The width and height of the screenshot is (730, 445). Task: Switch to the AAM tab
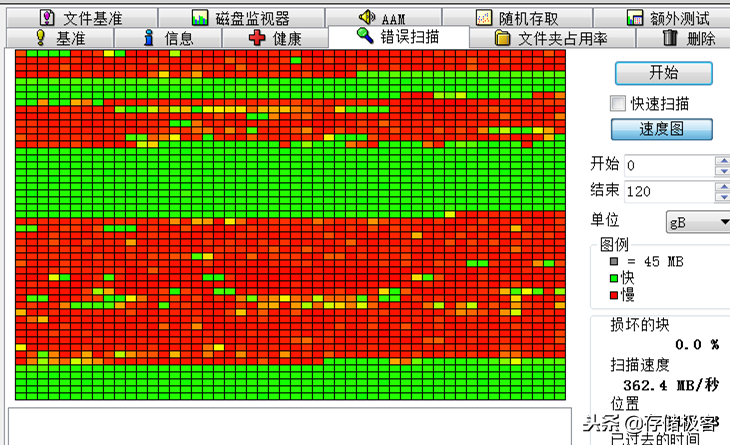click(x=383, y=18)
